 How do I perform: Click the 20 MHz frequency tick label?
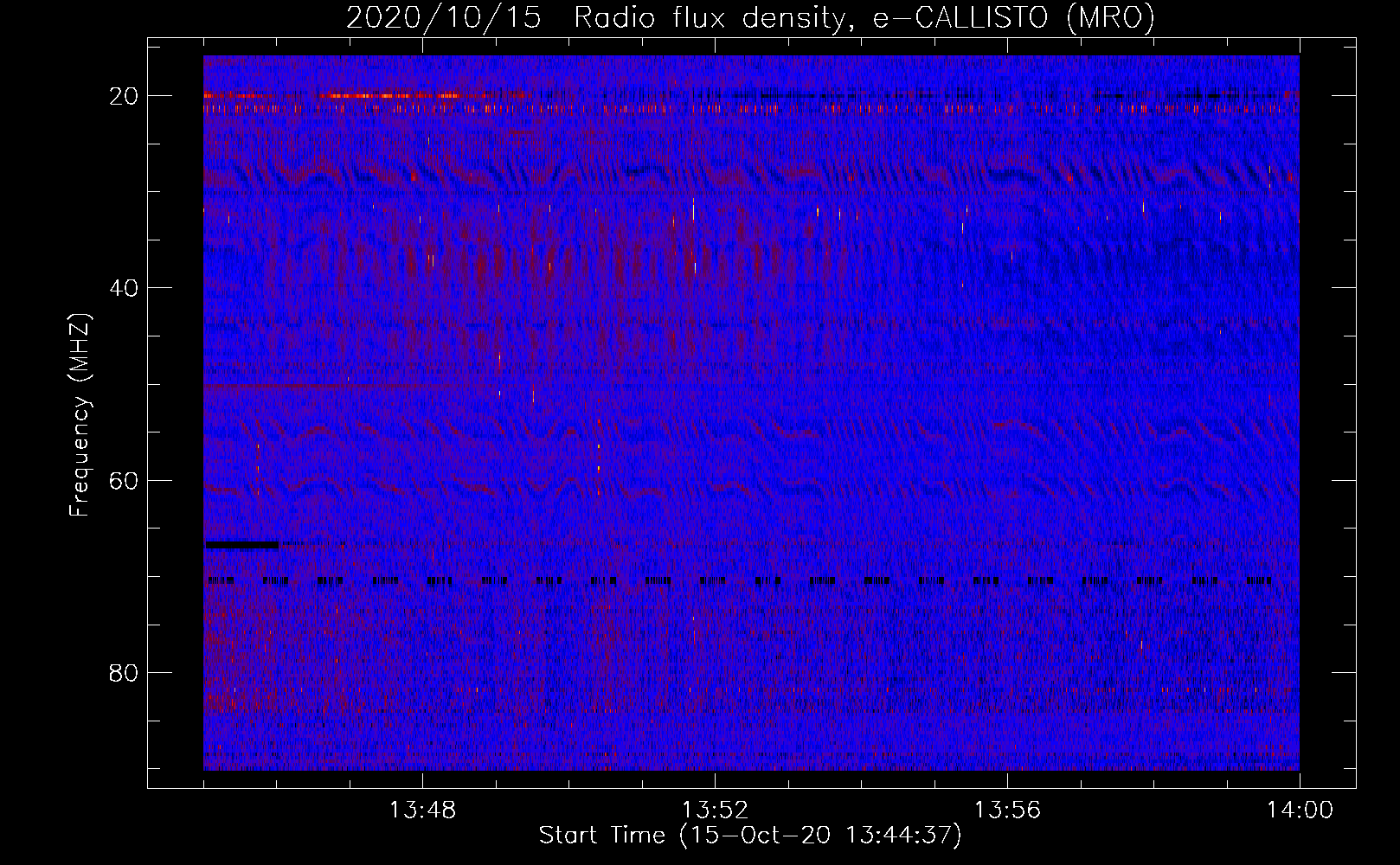tap(125, 96)
